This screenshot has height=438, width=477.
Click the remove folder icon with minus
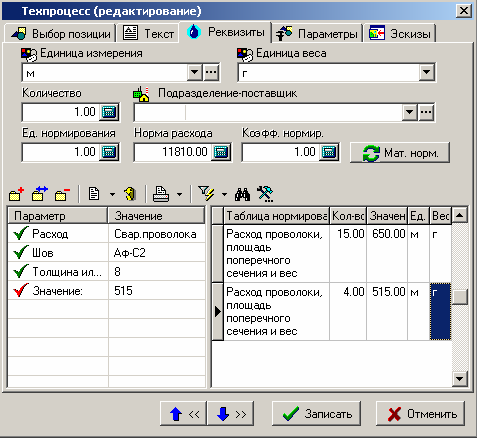coord(62,194)
